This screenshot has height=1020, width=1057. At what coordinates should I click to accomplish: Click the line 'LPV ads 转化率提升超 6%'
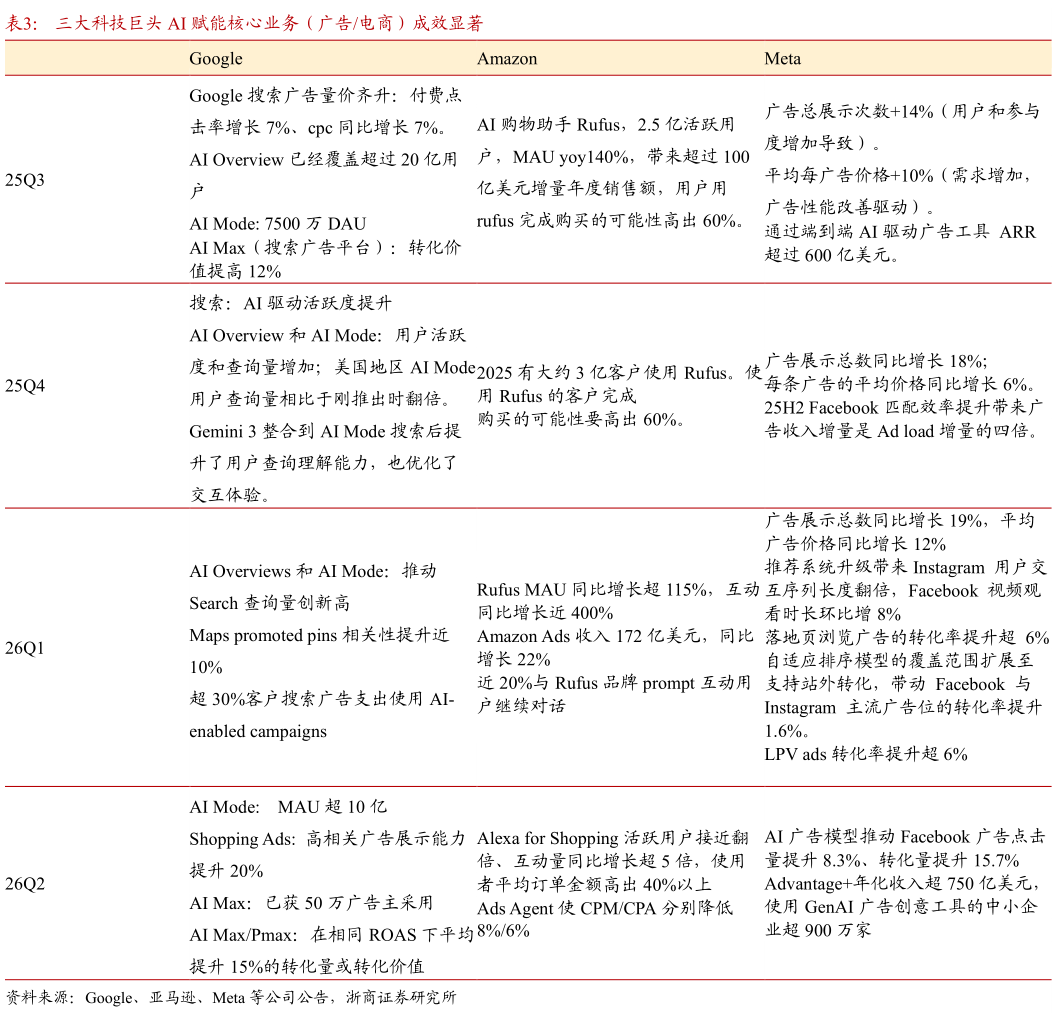[x=866, y=754]
